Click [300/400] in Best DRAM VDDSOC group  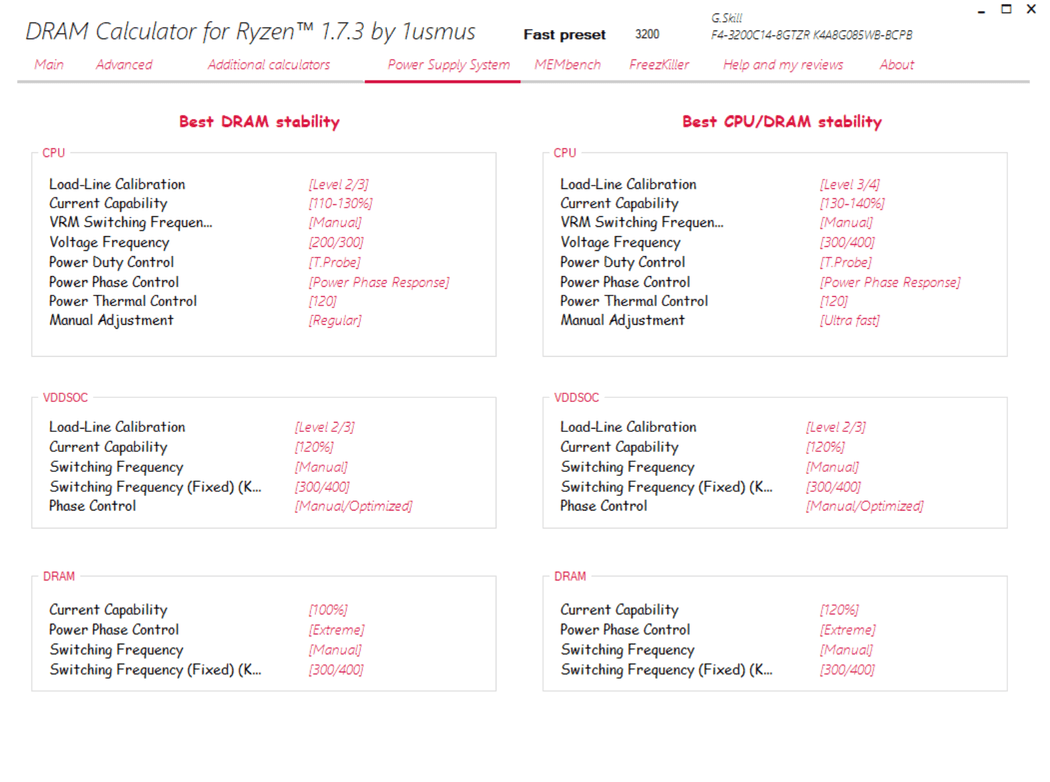[x=322, y=487]
